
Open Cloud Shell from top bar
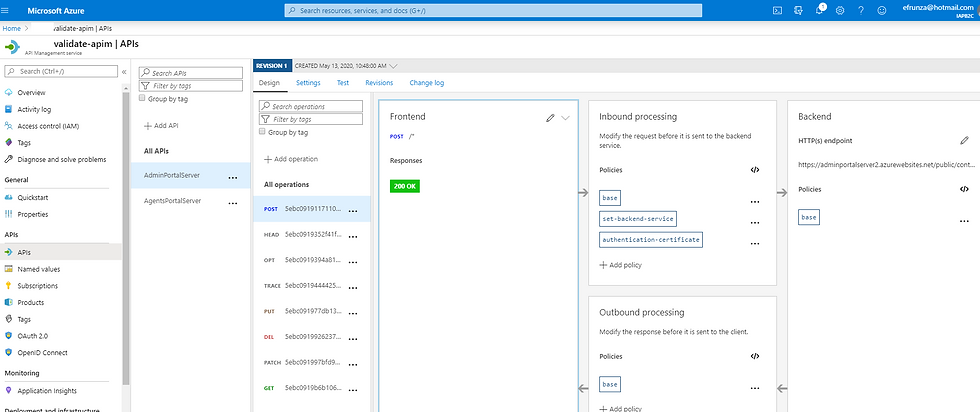point(778,11)
